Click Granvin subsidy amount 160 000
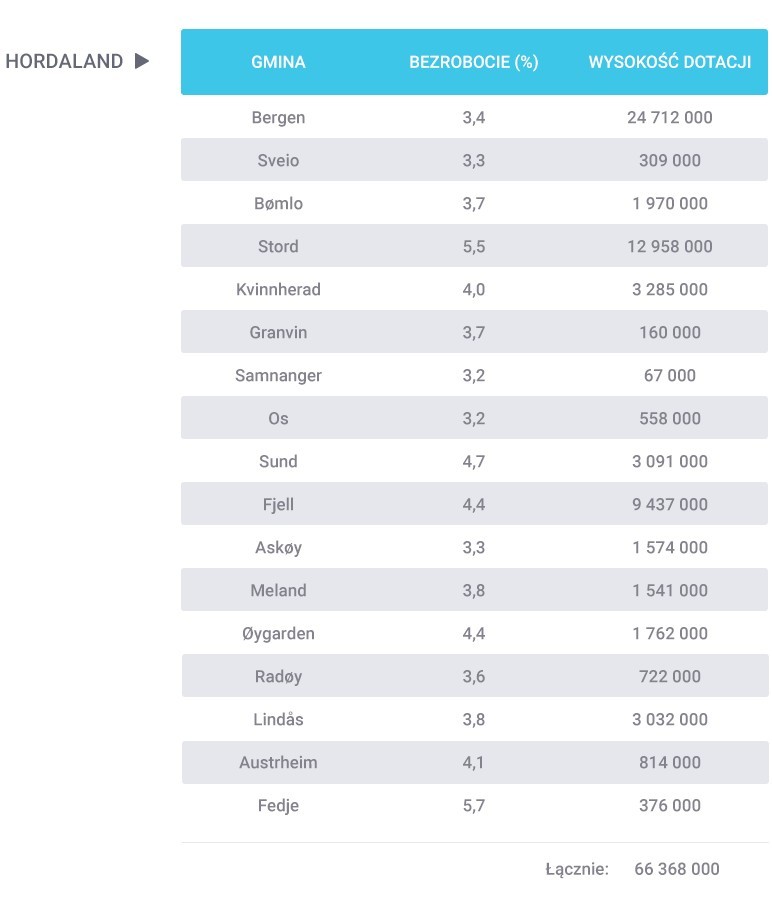This screenshot has width=772, height=905. (670, 332)
